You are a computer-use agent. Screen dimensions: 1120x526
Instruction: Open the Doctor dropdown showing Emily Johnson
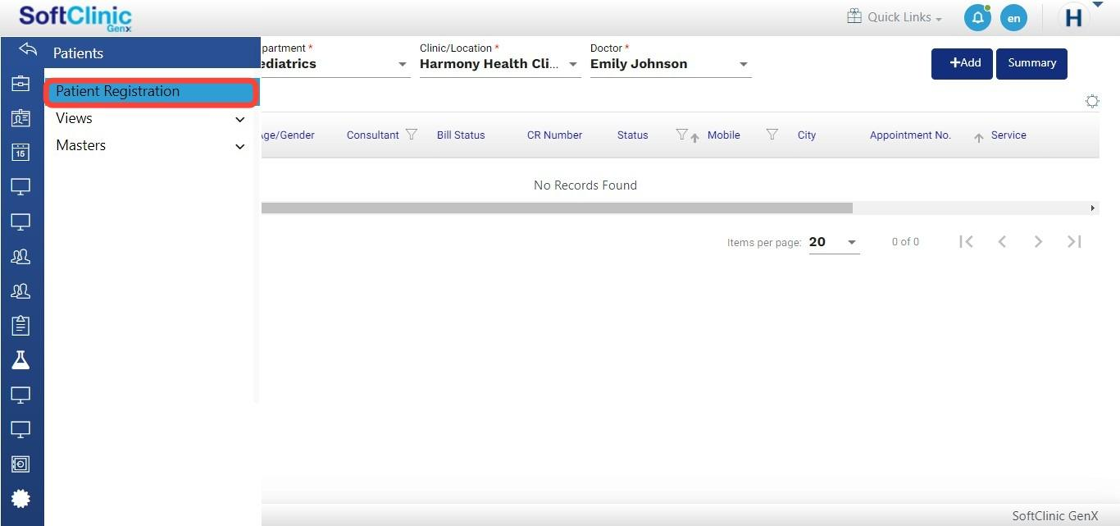[x=670, y=64]
